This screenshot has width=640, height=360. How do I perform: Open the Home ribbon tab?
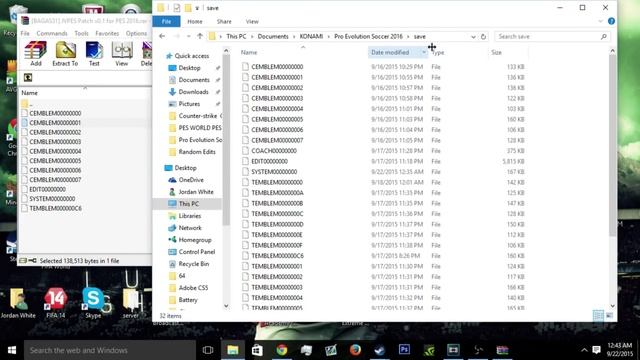point(195,22)
